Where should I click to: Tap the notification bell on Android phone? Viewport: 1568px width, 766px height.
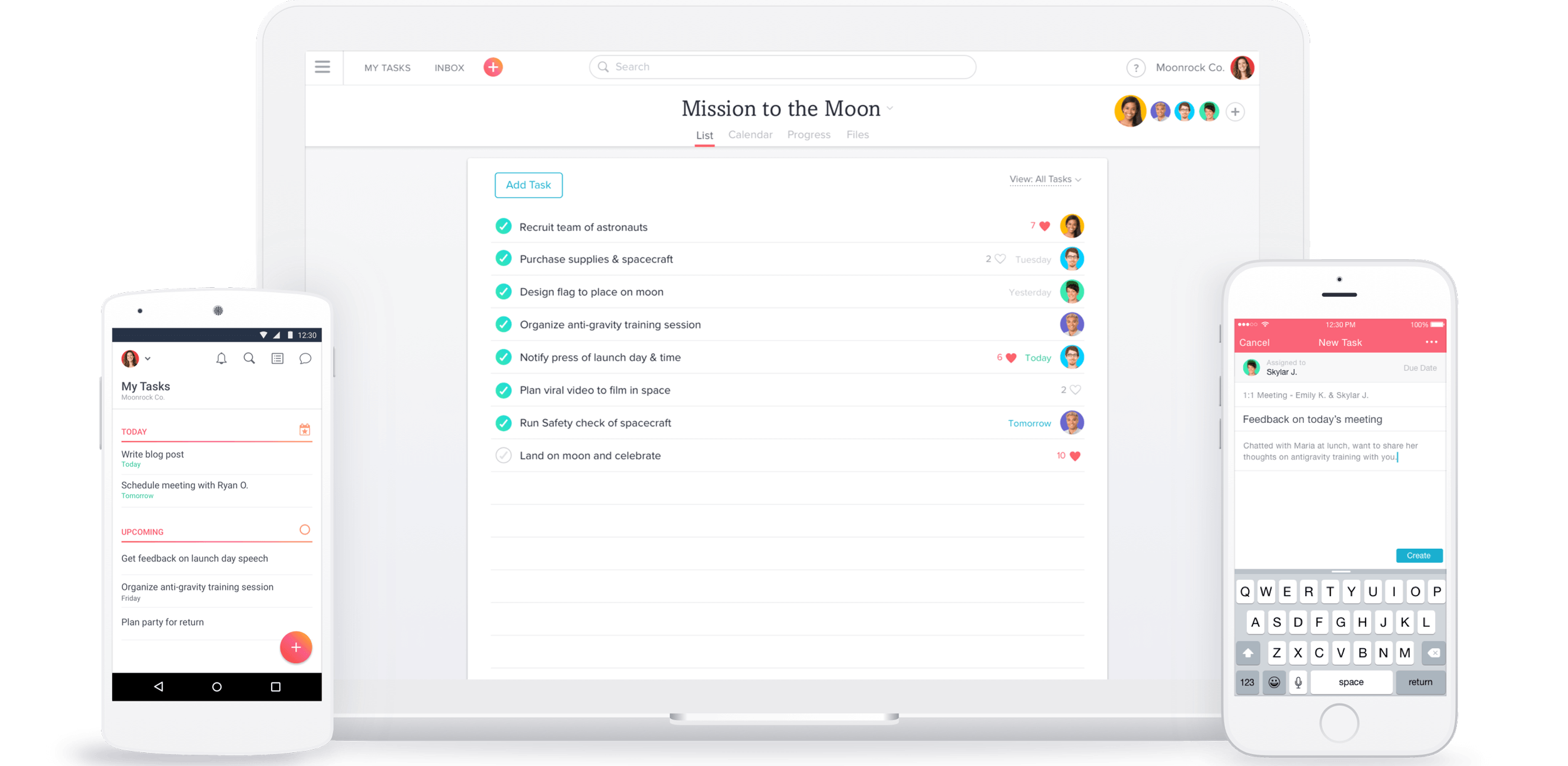coord(221,358)
